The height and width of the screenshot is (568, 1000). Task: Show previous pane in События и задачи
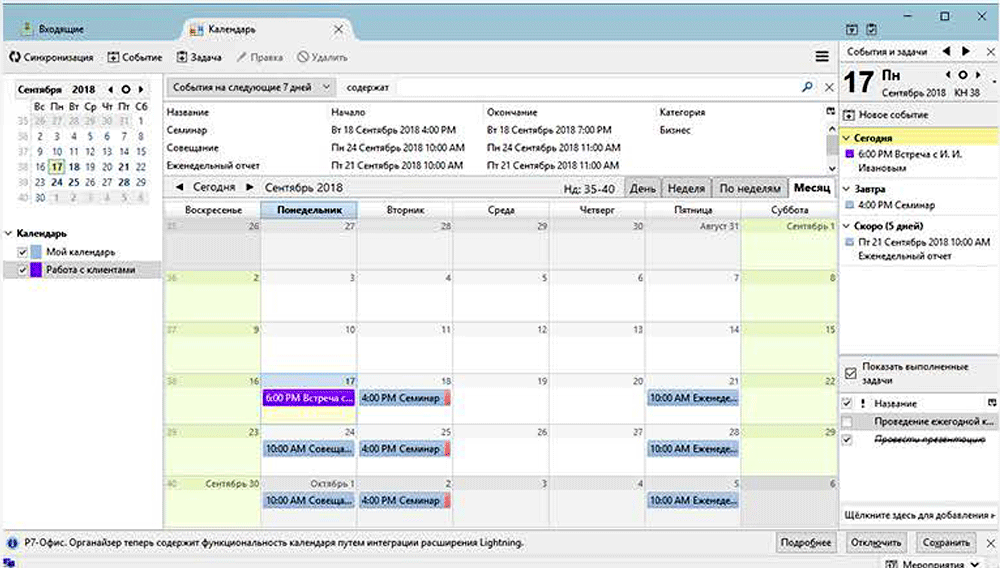[946, 51]
